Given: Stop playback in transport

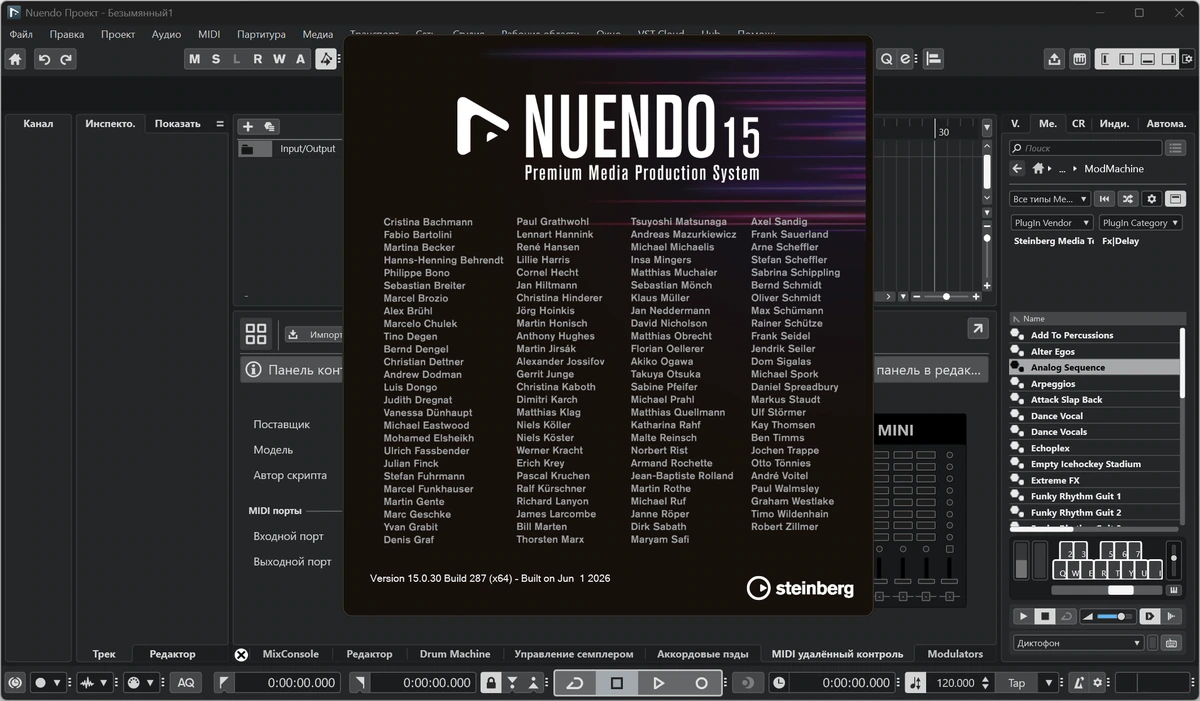Looking at the screenshot, I should coord(617,683).
